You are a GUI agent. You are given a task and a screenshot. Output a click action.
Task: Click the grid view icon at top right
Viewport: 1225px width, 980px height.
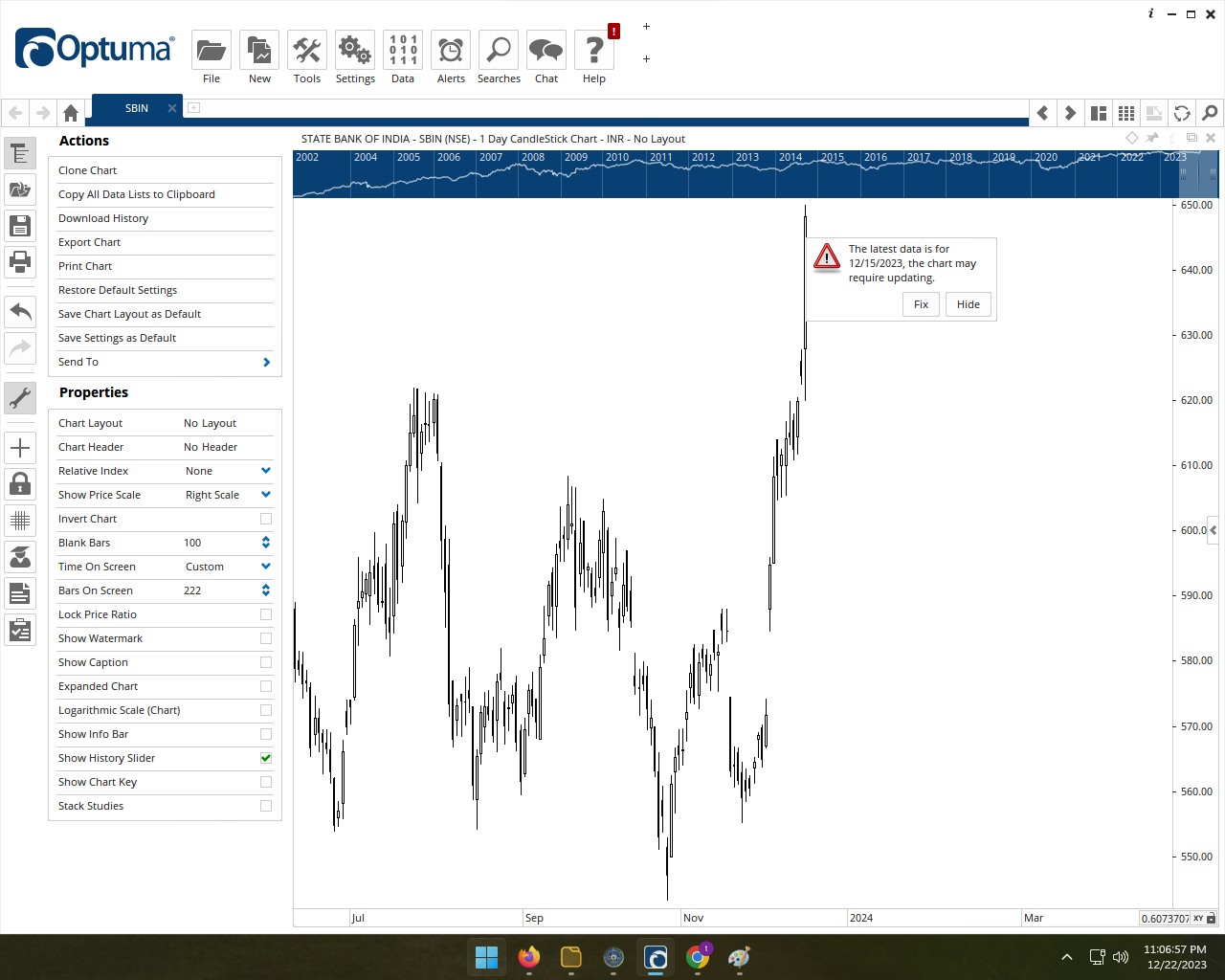click(1126, 113)
